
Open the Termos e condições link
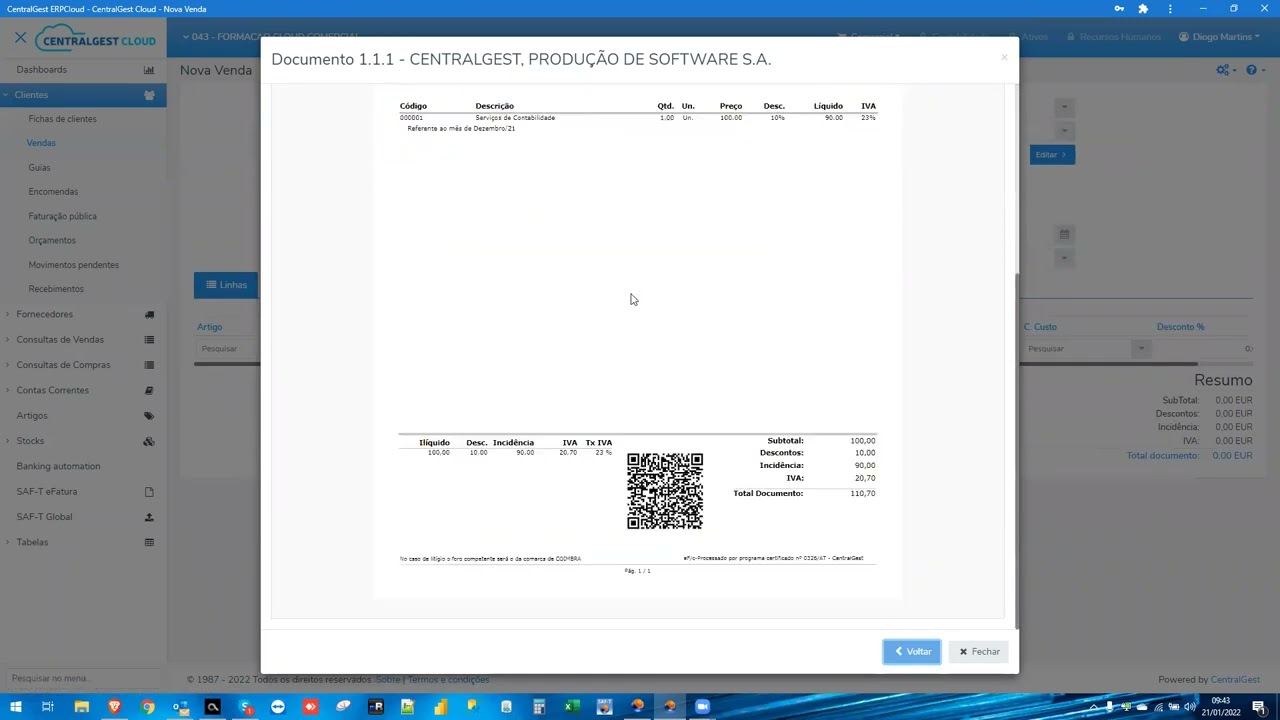pyautogui.click(x=448, y=680)
